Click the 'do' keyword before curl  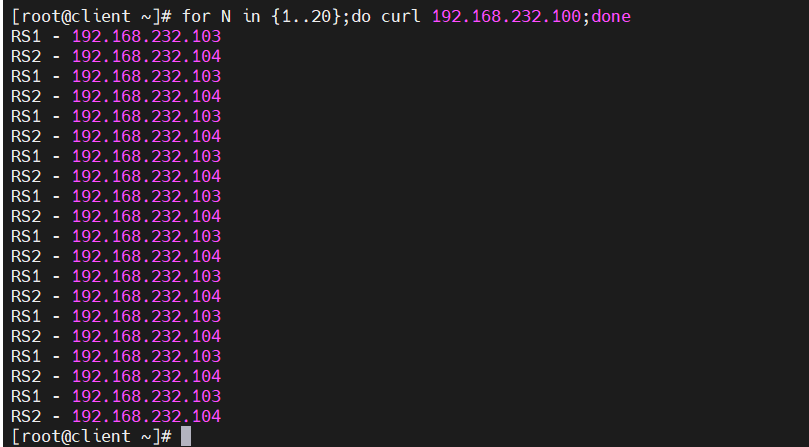click(361, 17)
